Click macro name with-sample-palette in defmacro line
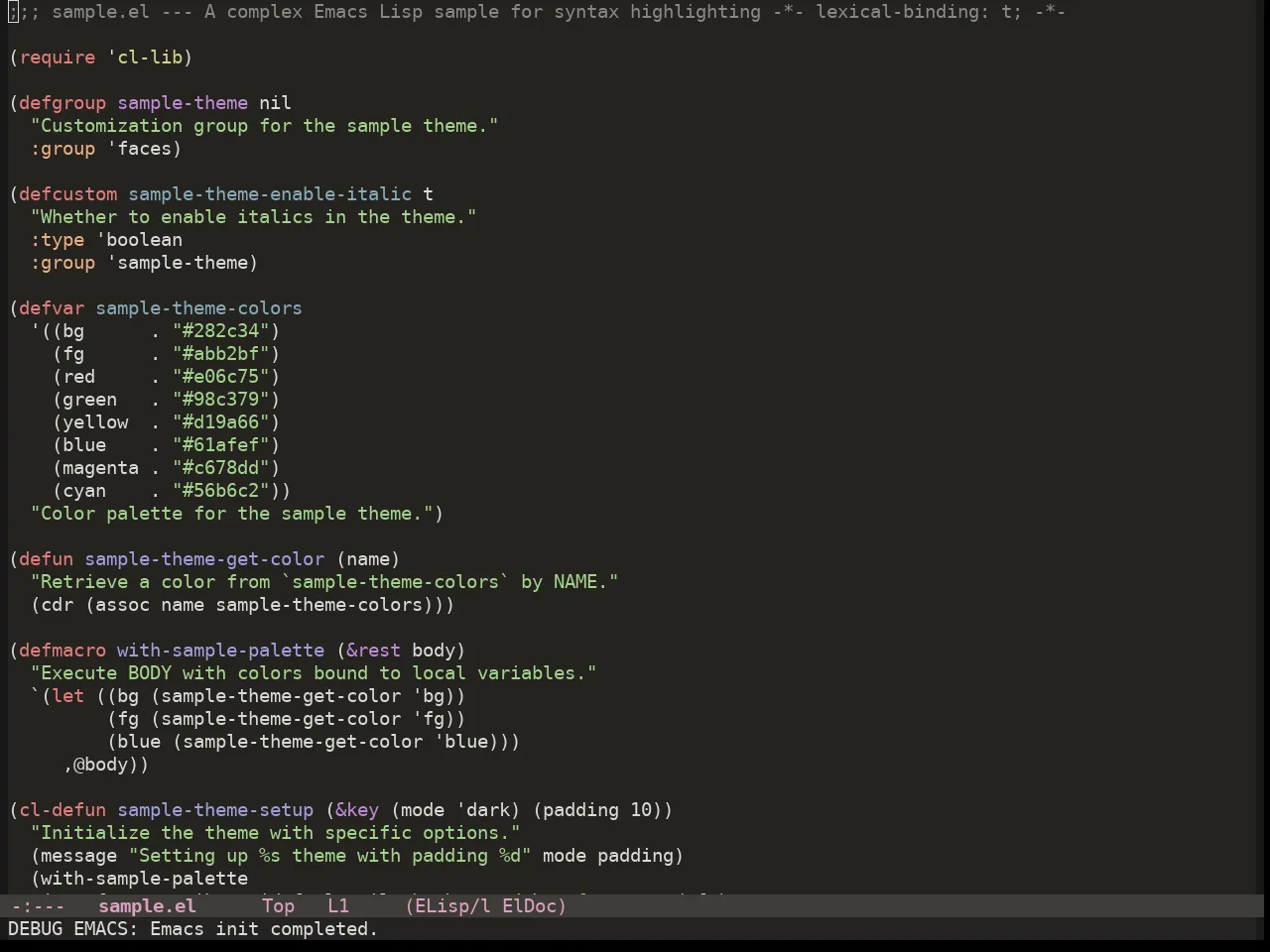The height and width of the screenshot is (952, 1270). click(x=220, y=651)
